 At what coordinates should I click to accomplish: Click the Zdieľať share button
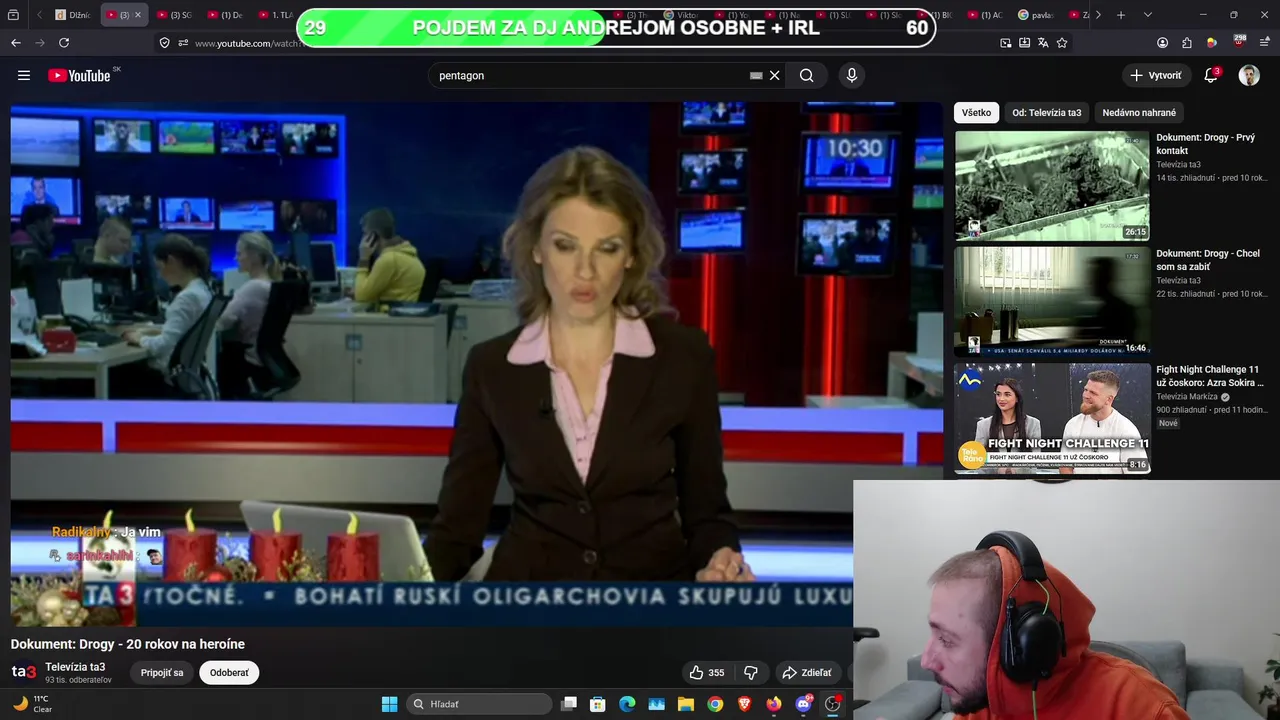tap(807, 673)
